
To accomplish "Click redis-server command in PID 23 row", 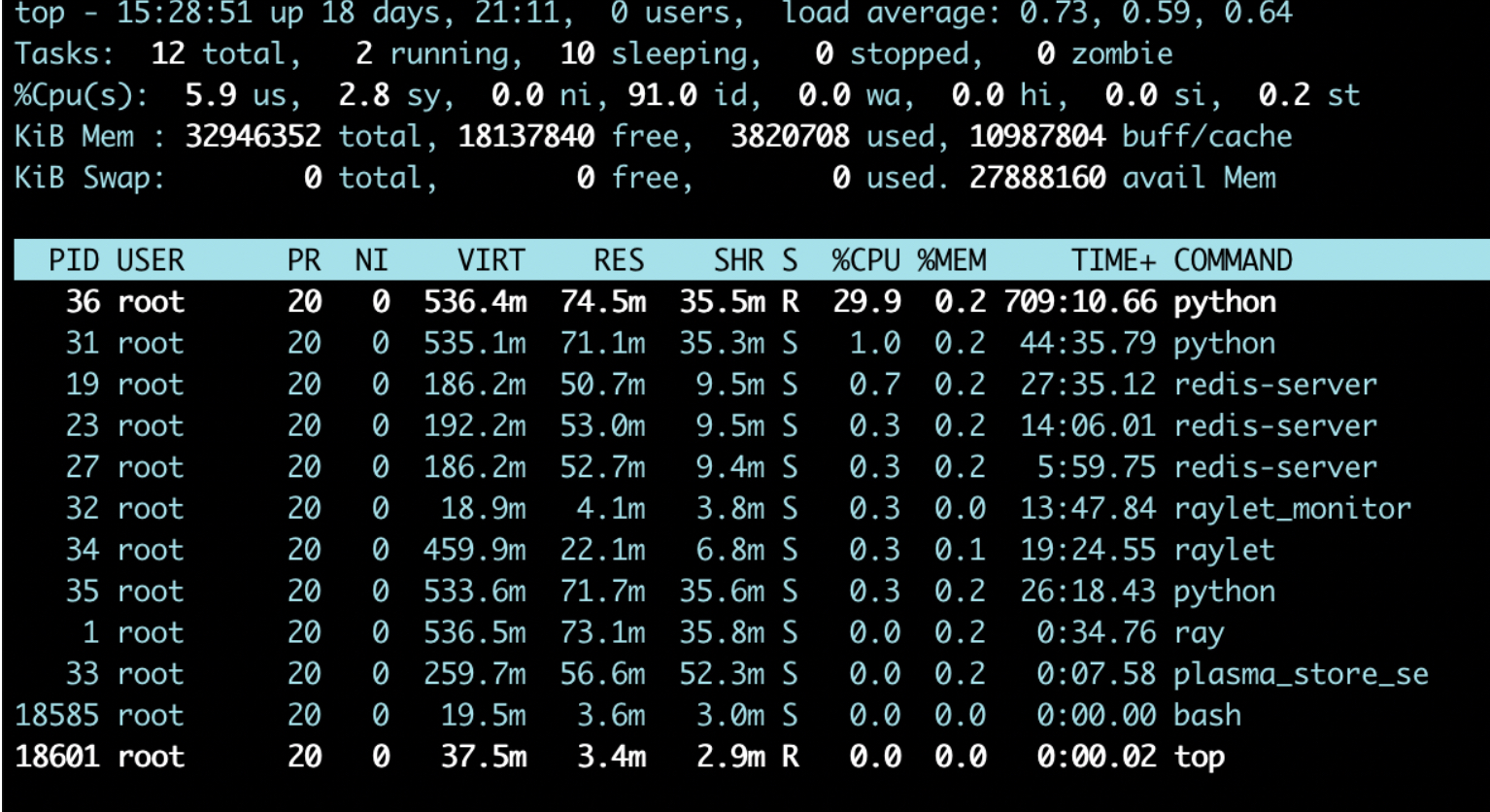I will (x=1275, y=426).
